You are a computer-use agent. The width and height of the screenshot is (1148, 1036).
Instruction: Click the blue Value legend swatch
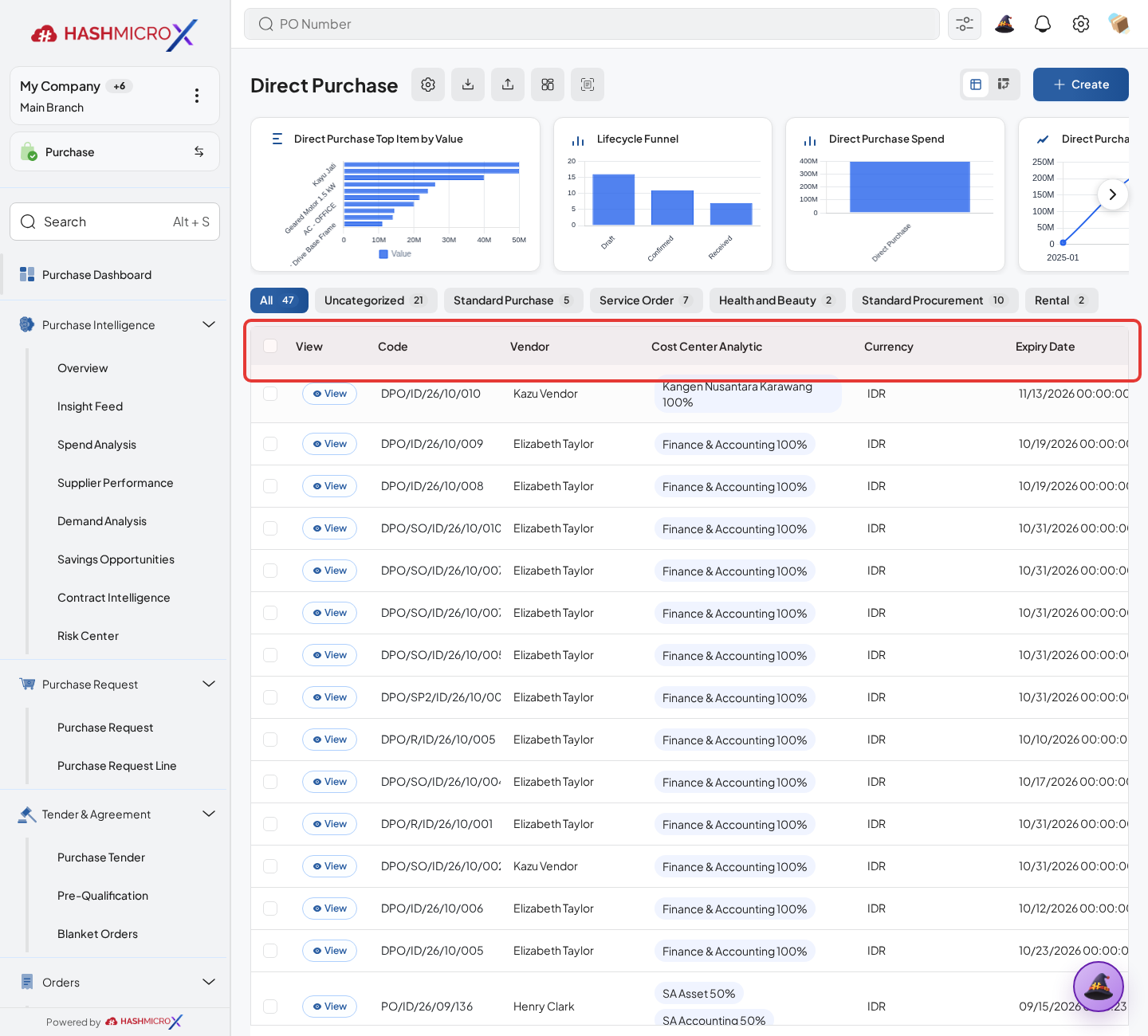coord(383,254)
